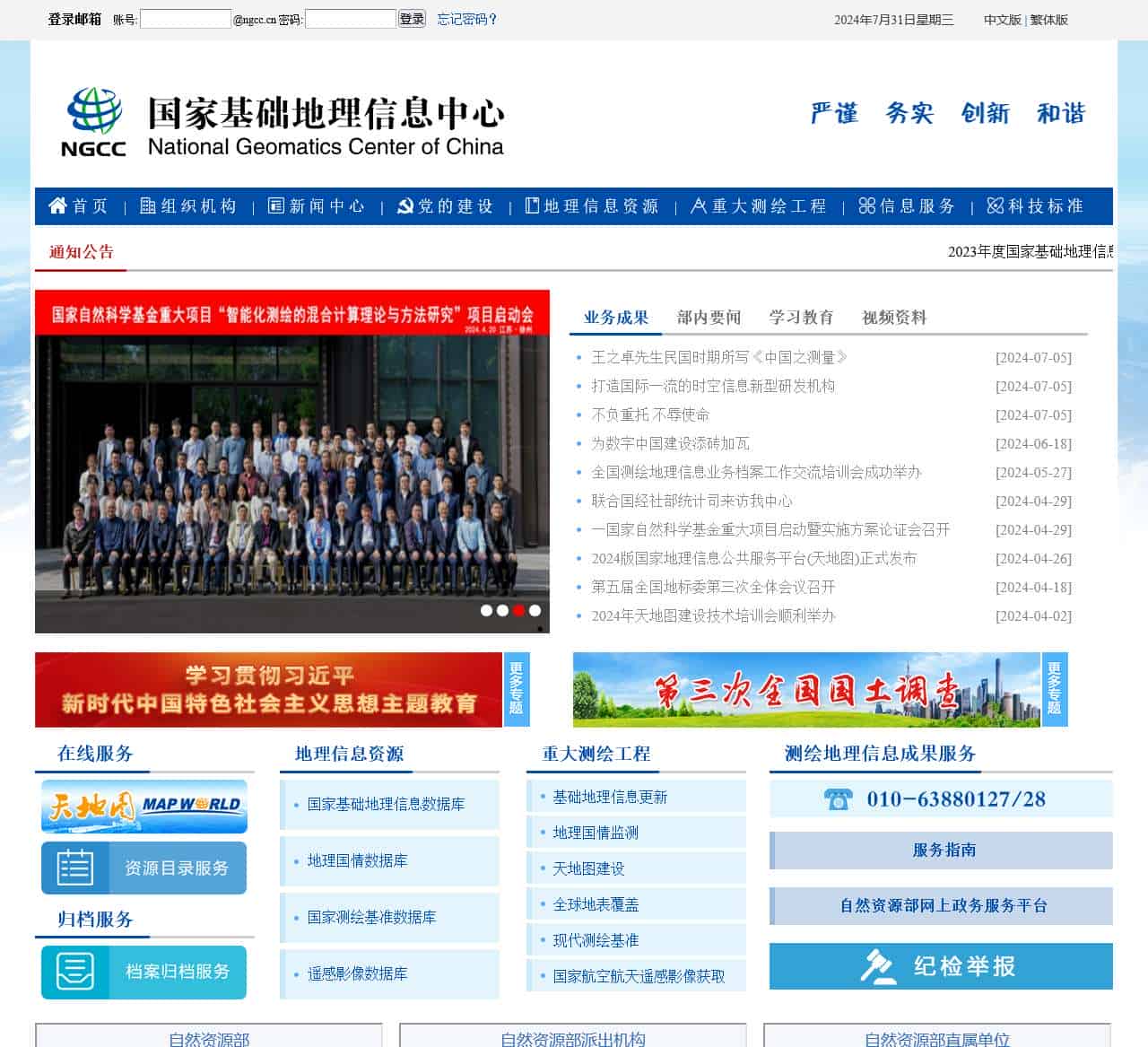Switch to the 业务成果 tab
Viewport: 1148px width, 1047px height.
(616, 317)
